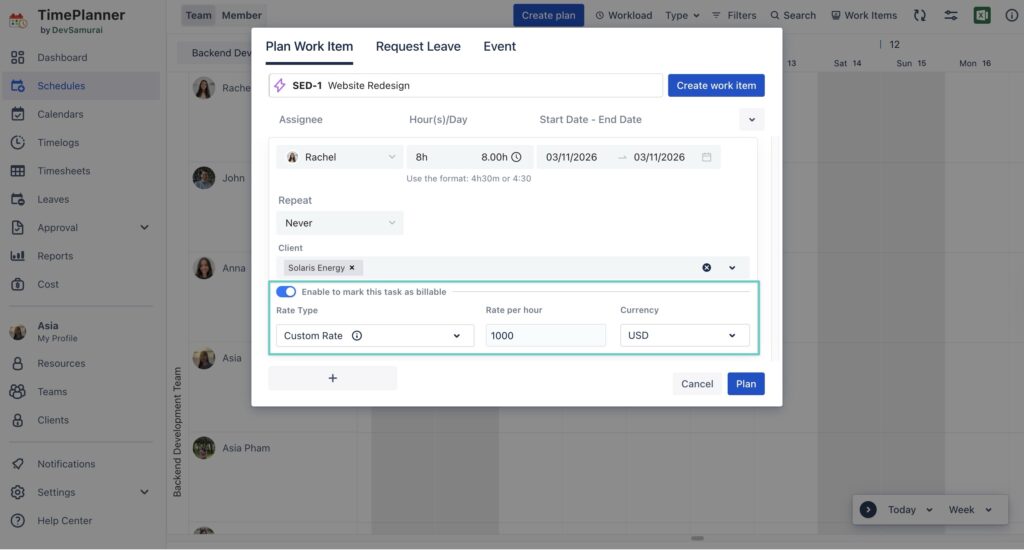Viewport: 1024px width, 550px height.
Task: Open the Type filter dropdown
Action: tap(682, 15)
